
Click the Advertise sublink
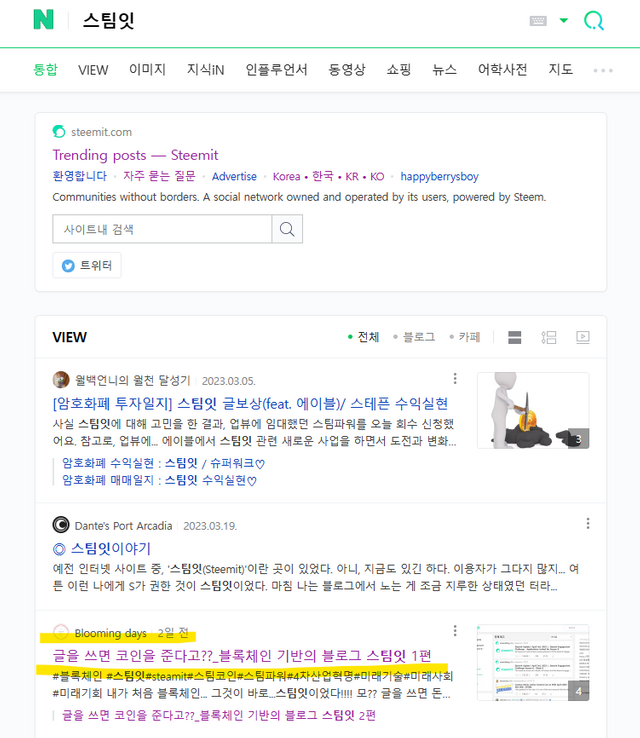pyautogui.click(x=234, y=176)
